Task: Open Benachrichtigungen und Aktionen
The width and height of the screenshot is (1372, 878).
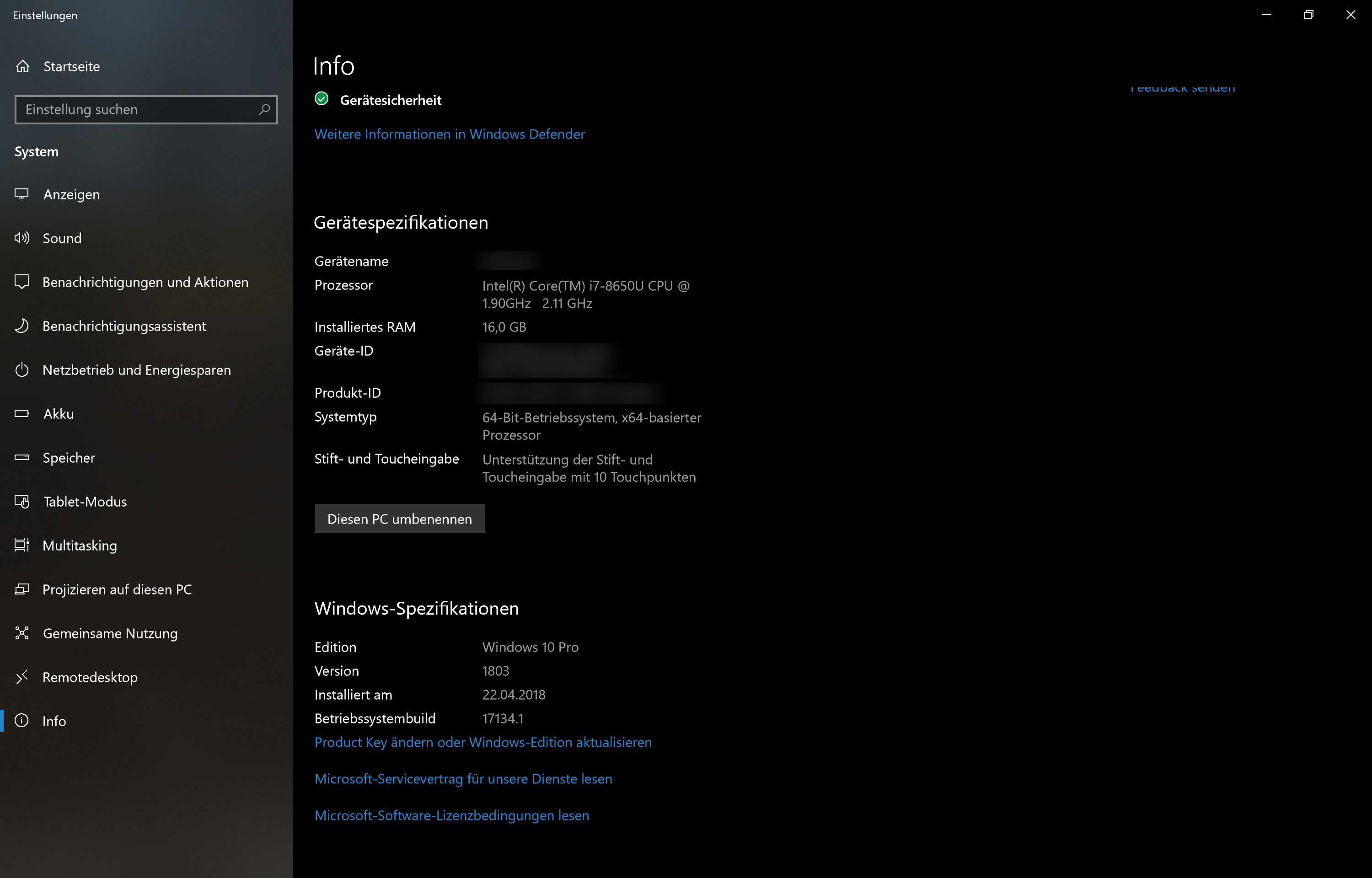Action: [146, 282]
